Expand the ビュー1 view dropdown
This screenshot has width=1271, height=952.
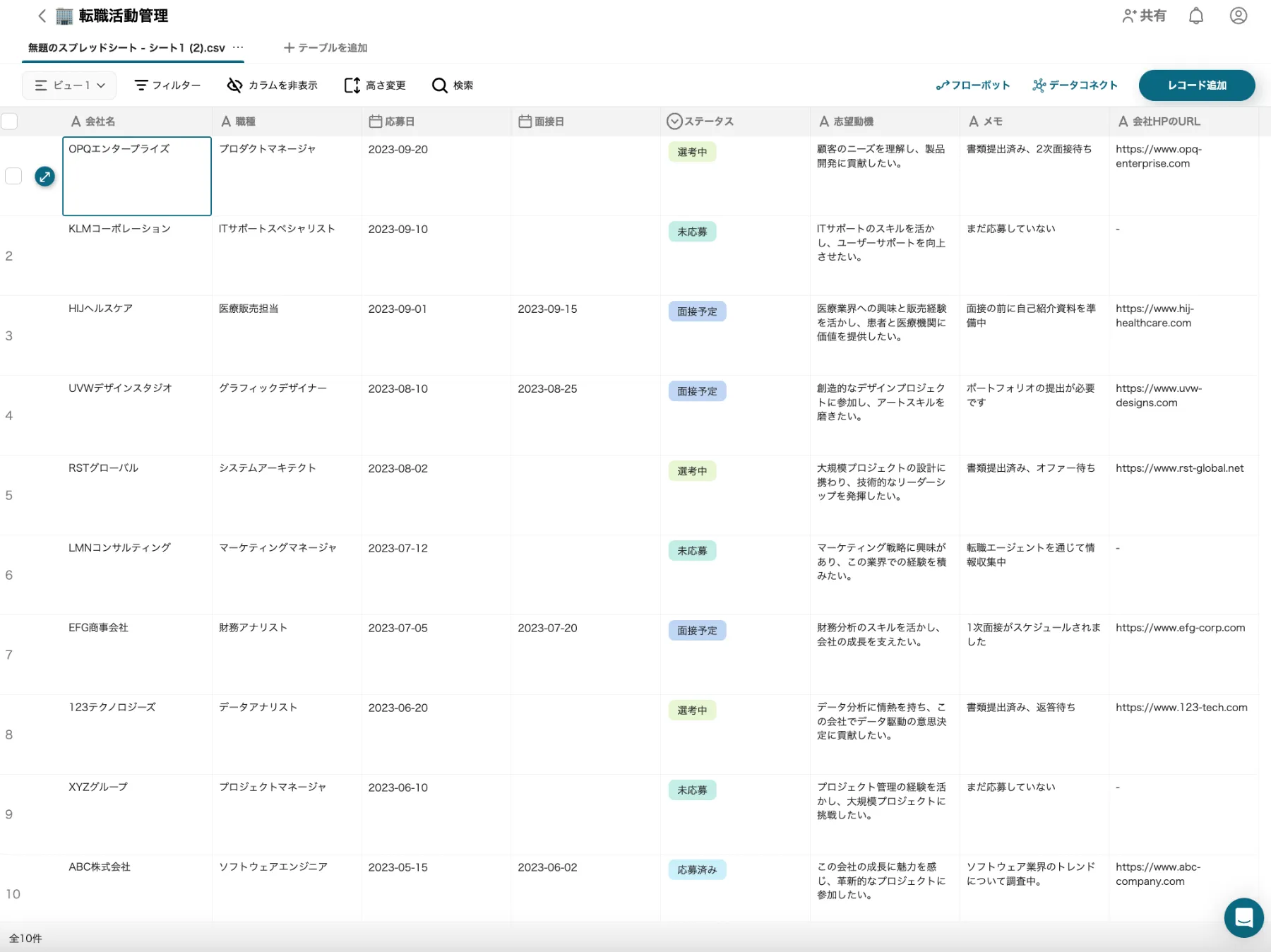69,85
